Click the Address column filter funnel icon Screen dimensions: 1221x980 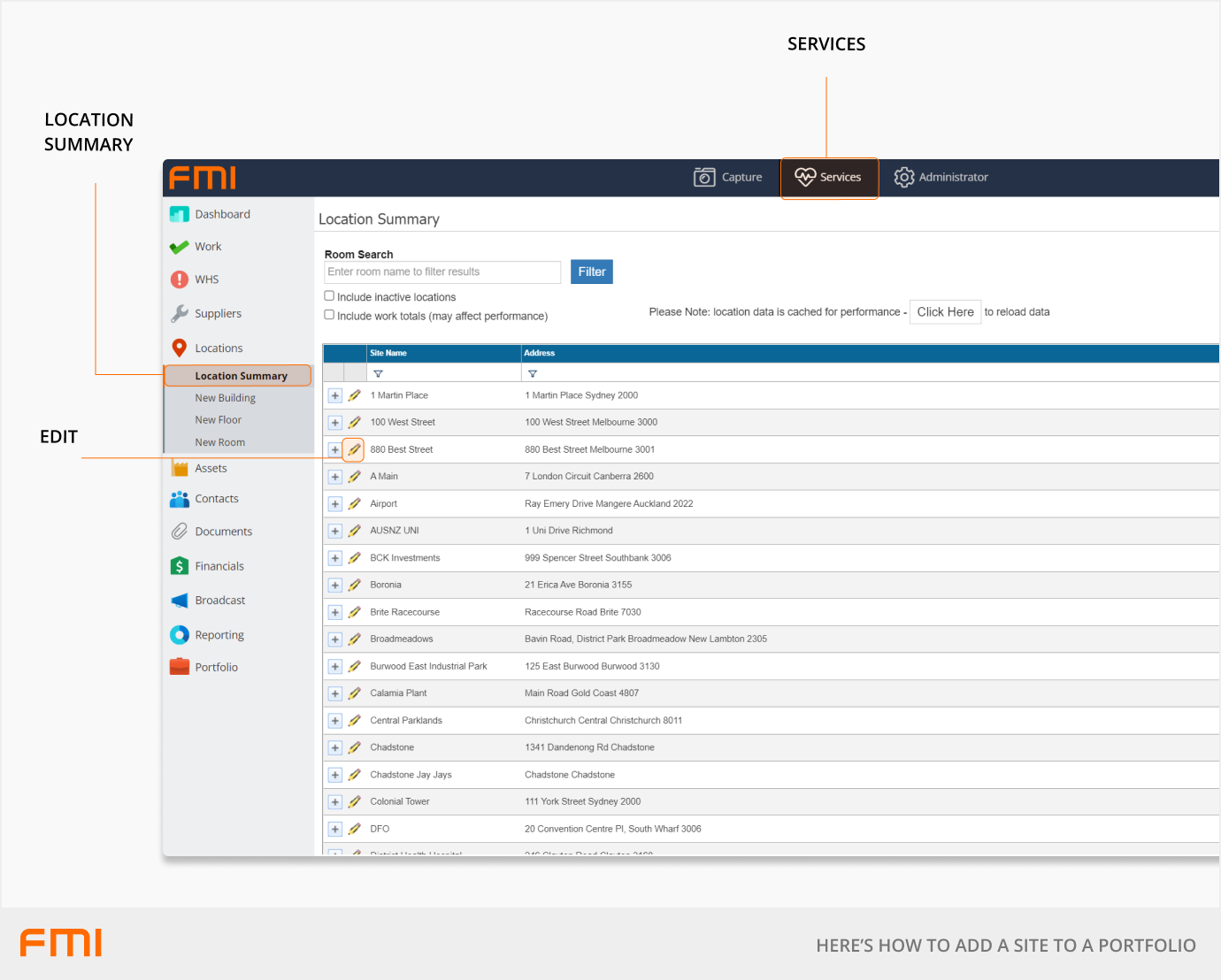pyautogui.click(x=533, y=374)
